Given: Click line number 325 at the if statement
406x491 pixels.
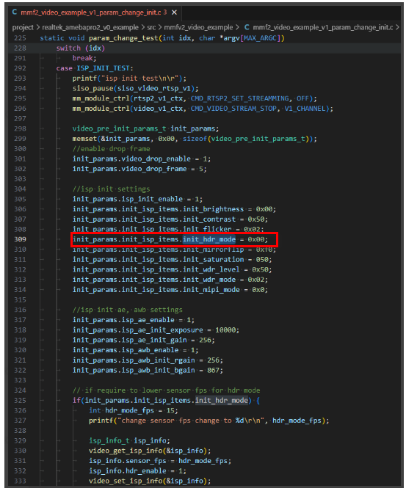Looking at the screenshot, I should pos(20,400).
